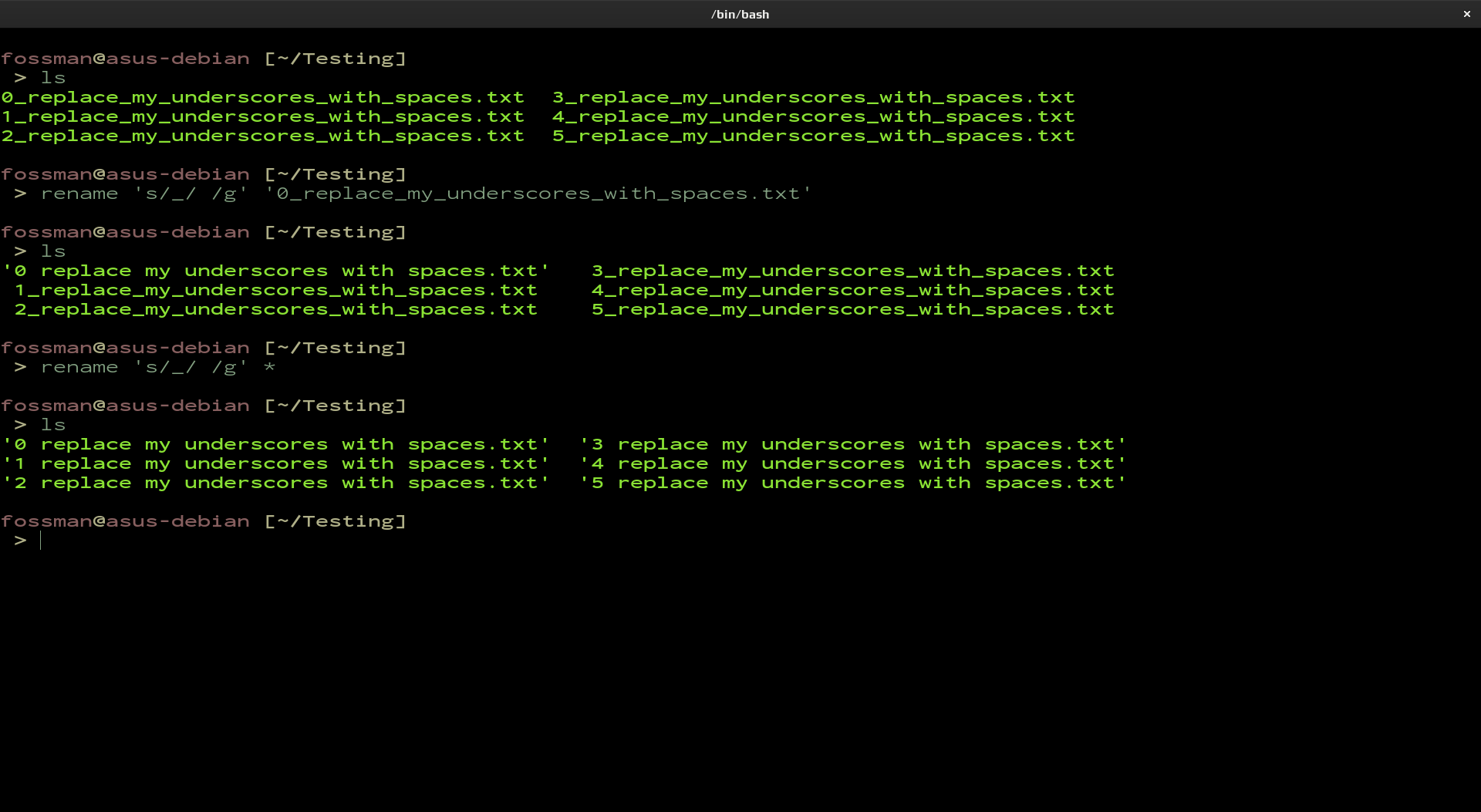Image resolution: width=1481 pixels, height=812 pixels.
Task: Click the [~/Testing] path in the bottom prompt
Action: (335, 521)
